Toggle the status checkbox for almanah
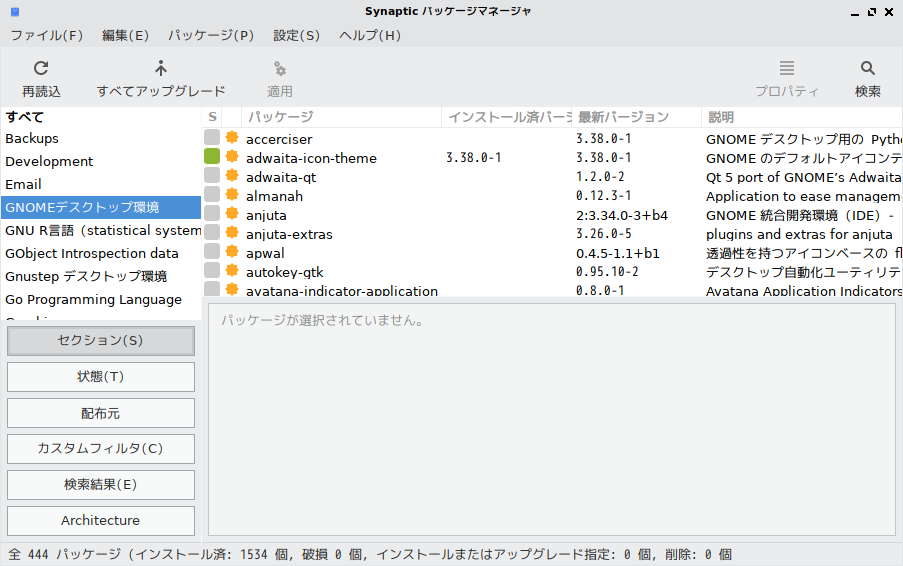This screenshot has height=566, width=903. (212, 194)
